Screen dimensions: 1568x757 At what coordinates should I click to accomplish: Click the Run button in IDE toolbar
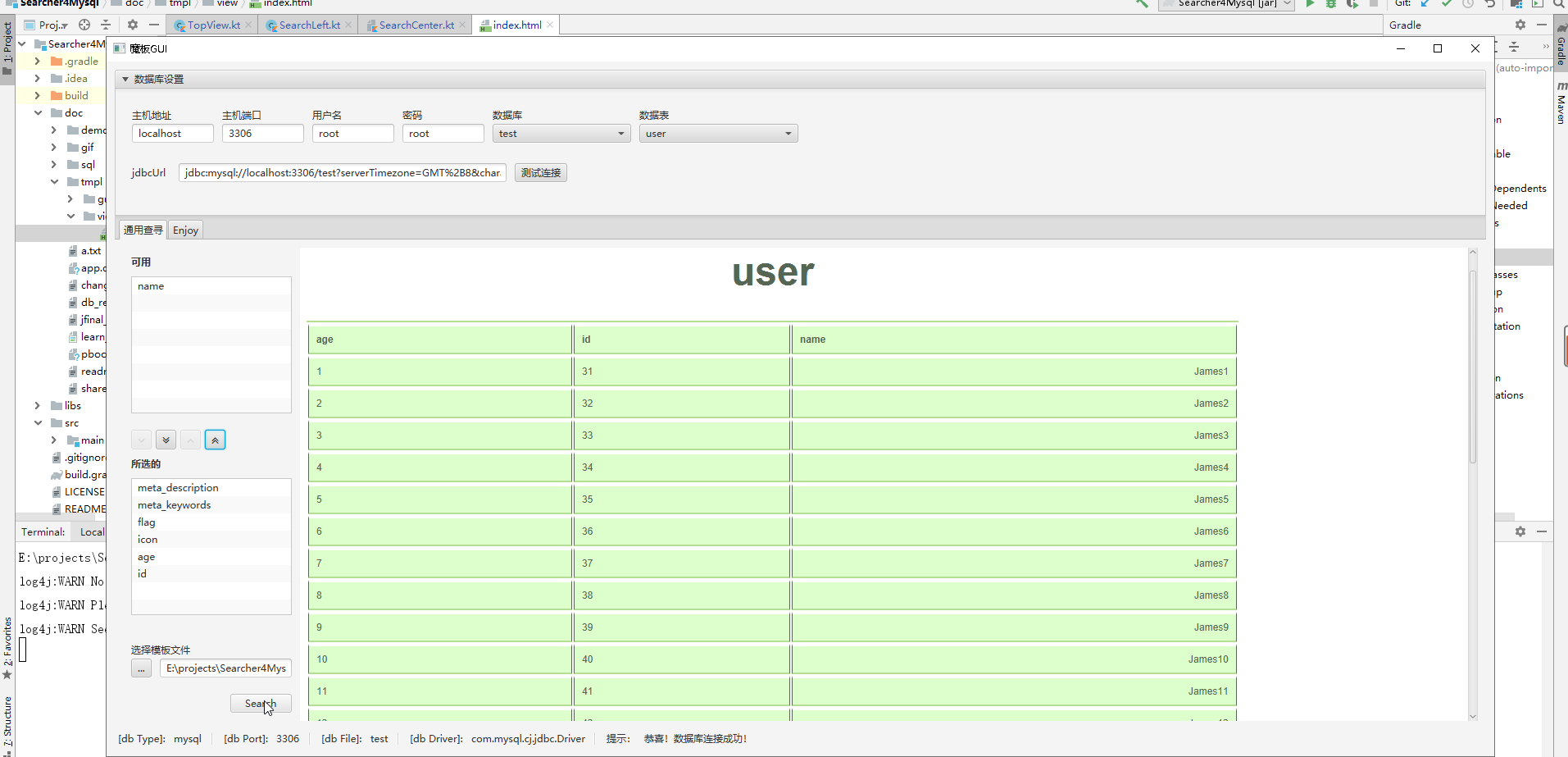tap(1310, 3)
